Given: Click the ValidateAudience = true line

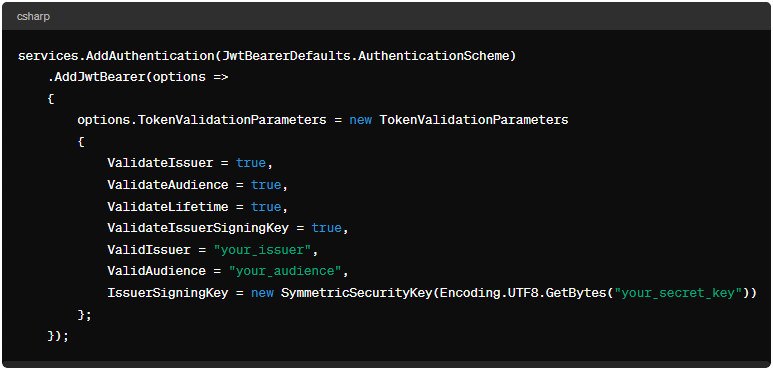Looking at the screenshot, I should click(x=198, y=185).
